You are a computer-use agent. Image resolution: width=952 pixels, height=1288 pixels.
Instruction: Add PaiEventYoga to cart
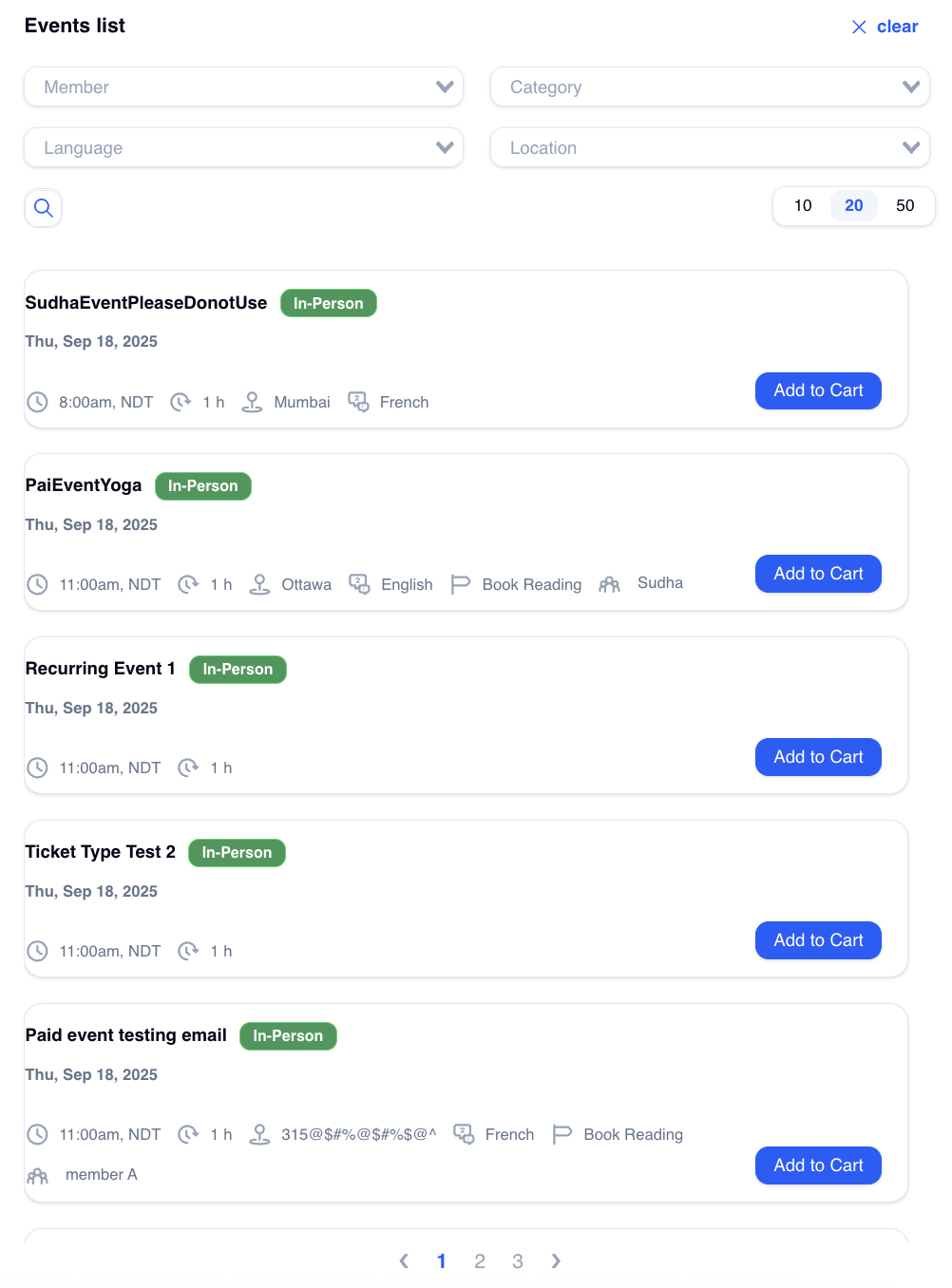pyautogui.click(x=818, y=574)
